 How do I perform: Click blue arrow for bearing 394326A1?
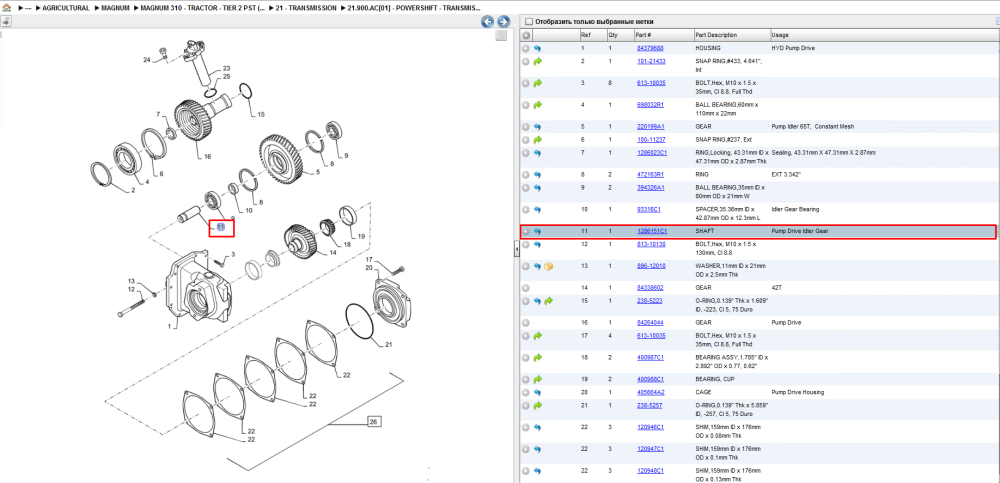[538, 188]
